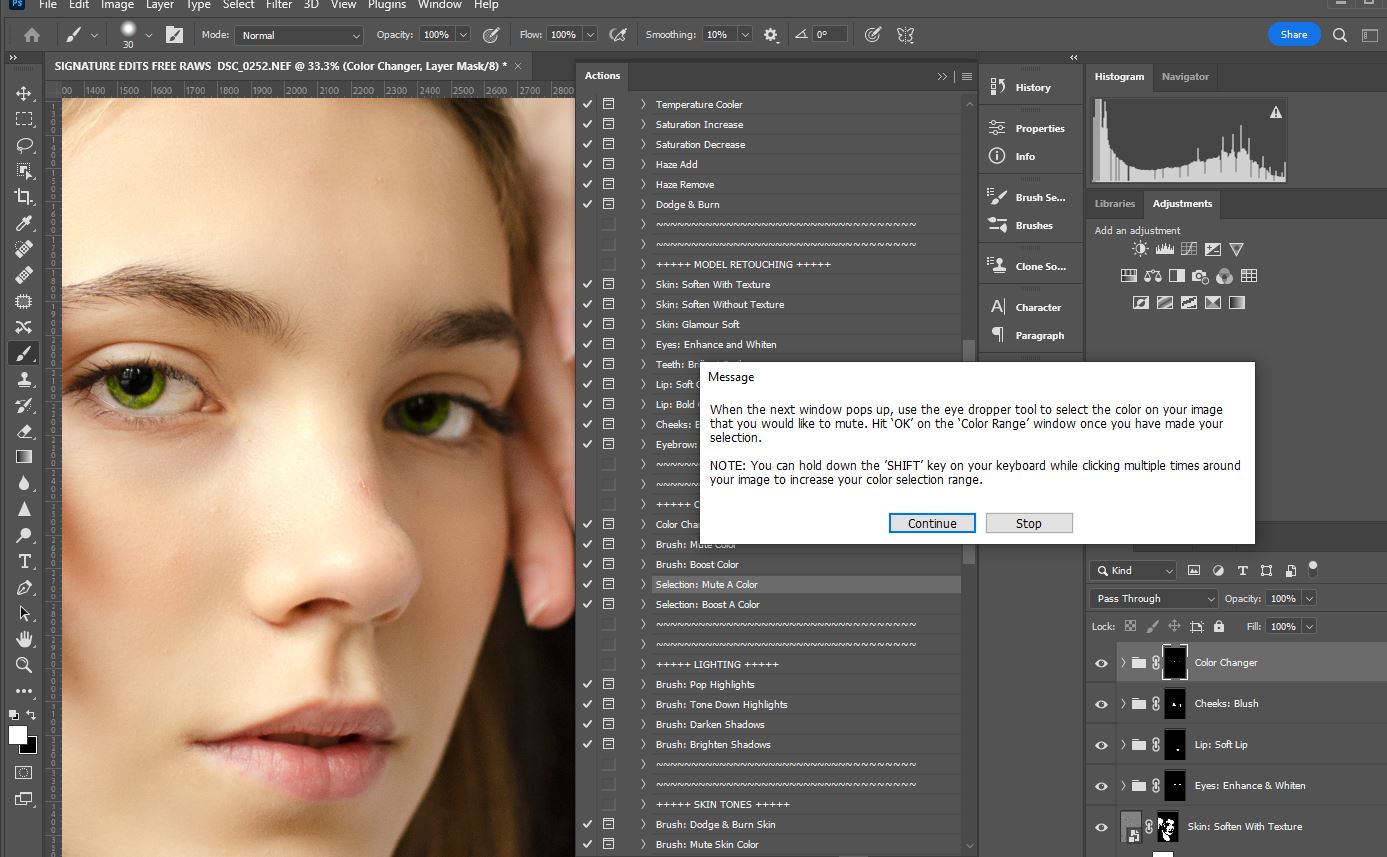
Task: Toggle visibility of Cheeks: Blush layer
Action: [x=1101, y=704]
